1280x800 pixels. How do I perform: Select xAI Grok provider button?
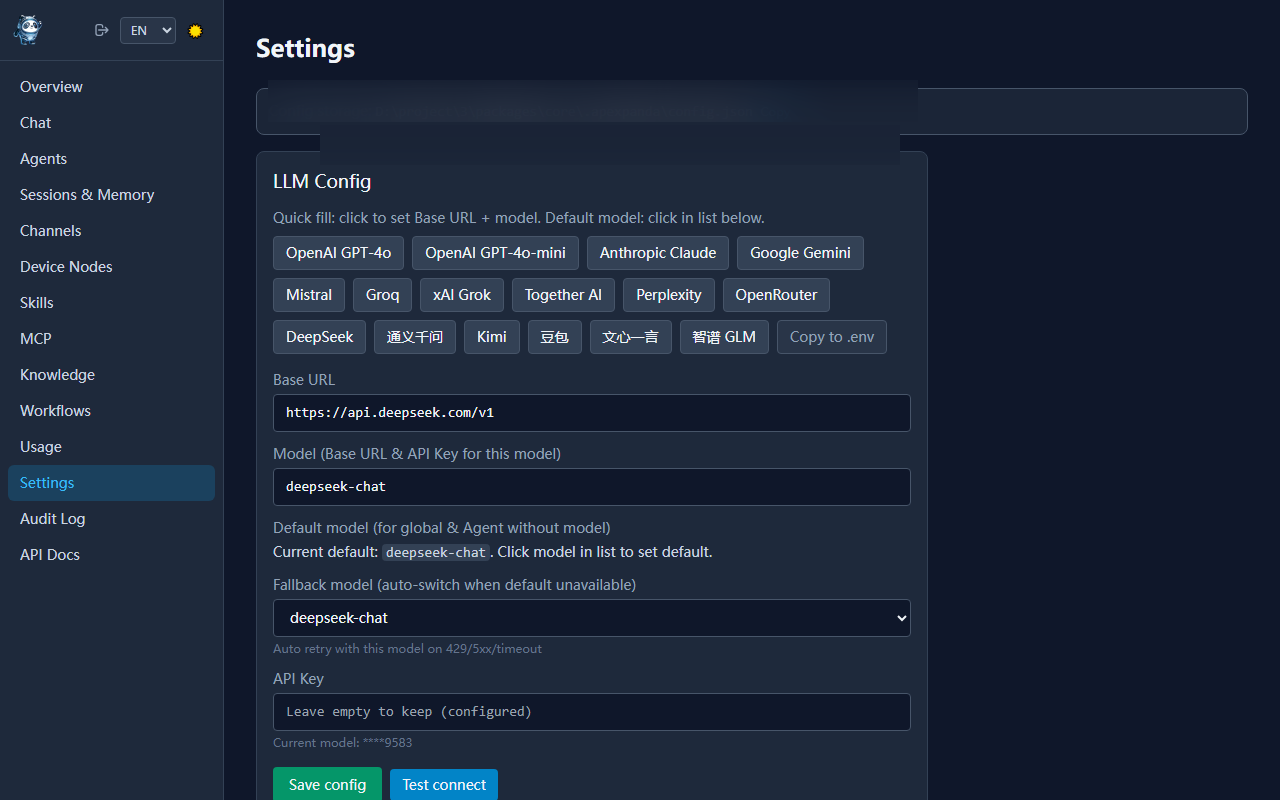[x=462, y=295]
